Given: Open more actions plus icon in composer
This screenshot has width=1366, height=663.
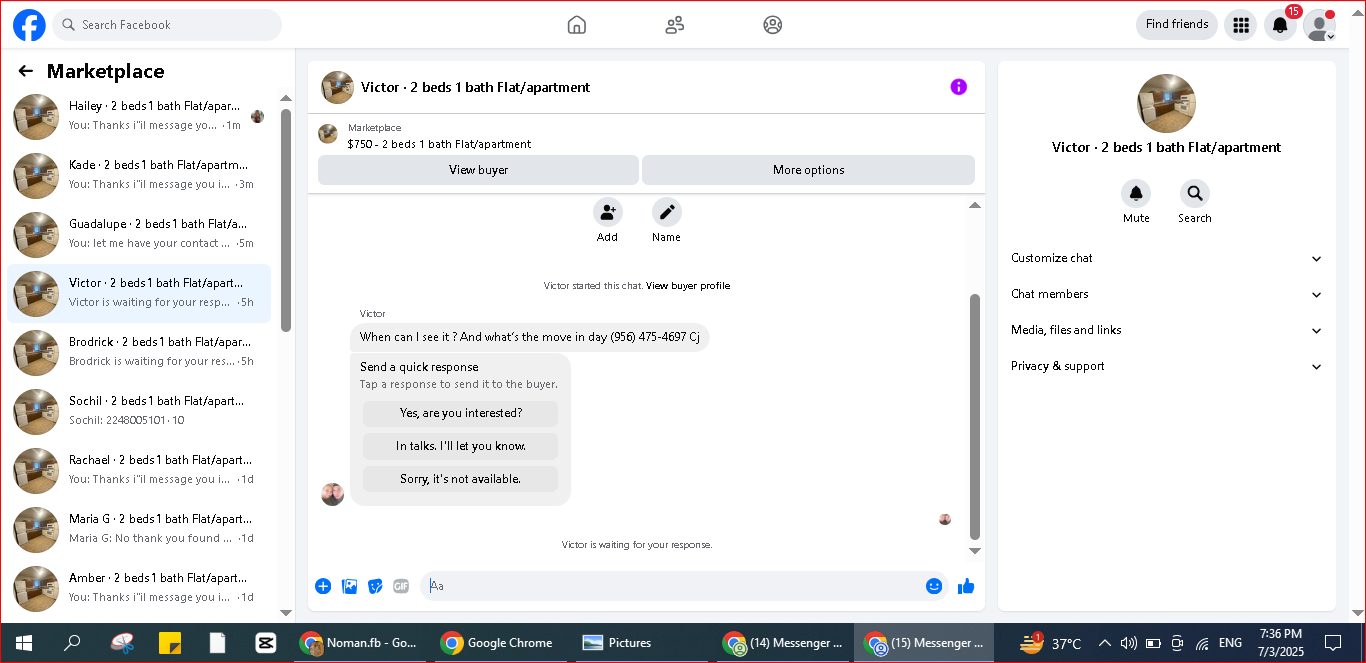Looking at the screenshot, I should pos(323,586).
